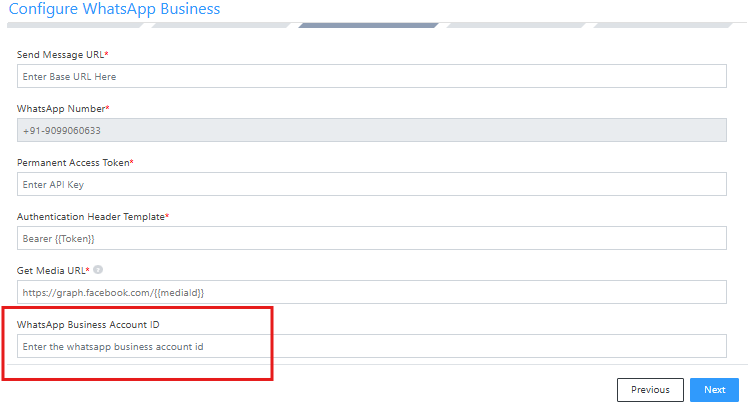Click the Permanent Access Token label
This screenshot has height=416, width=748.
pos(74,162)
